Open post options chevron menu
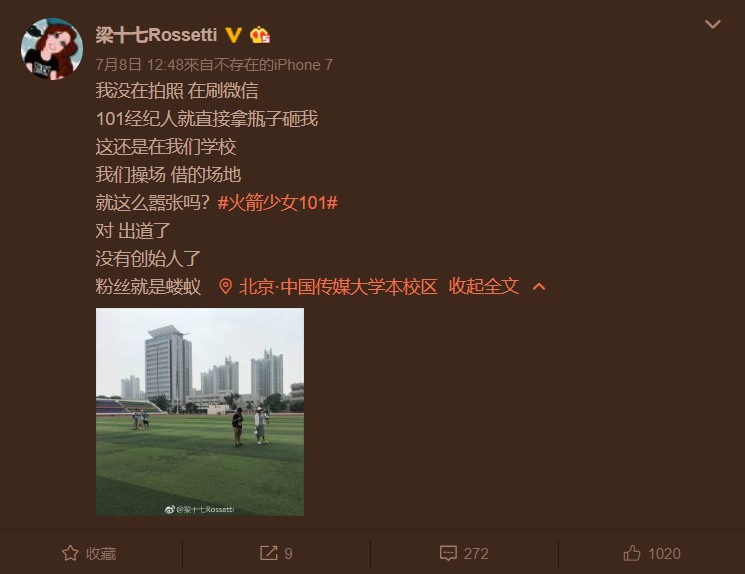This screenshot has width=745, height=574. [713, 24]
